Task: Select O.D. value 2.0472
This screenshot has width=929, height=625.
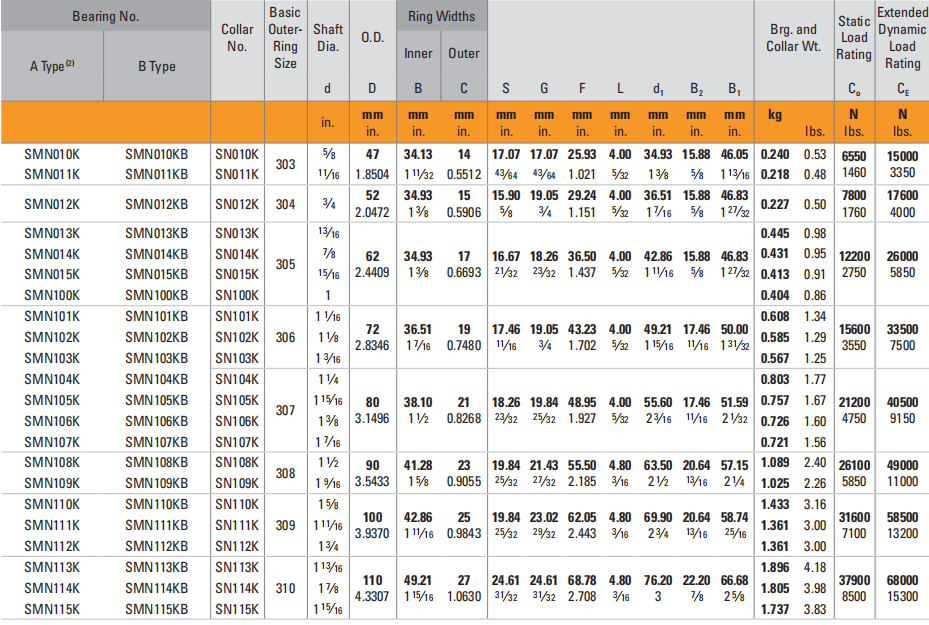Action: click(x=372, y=212)
